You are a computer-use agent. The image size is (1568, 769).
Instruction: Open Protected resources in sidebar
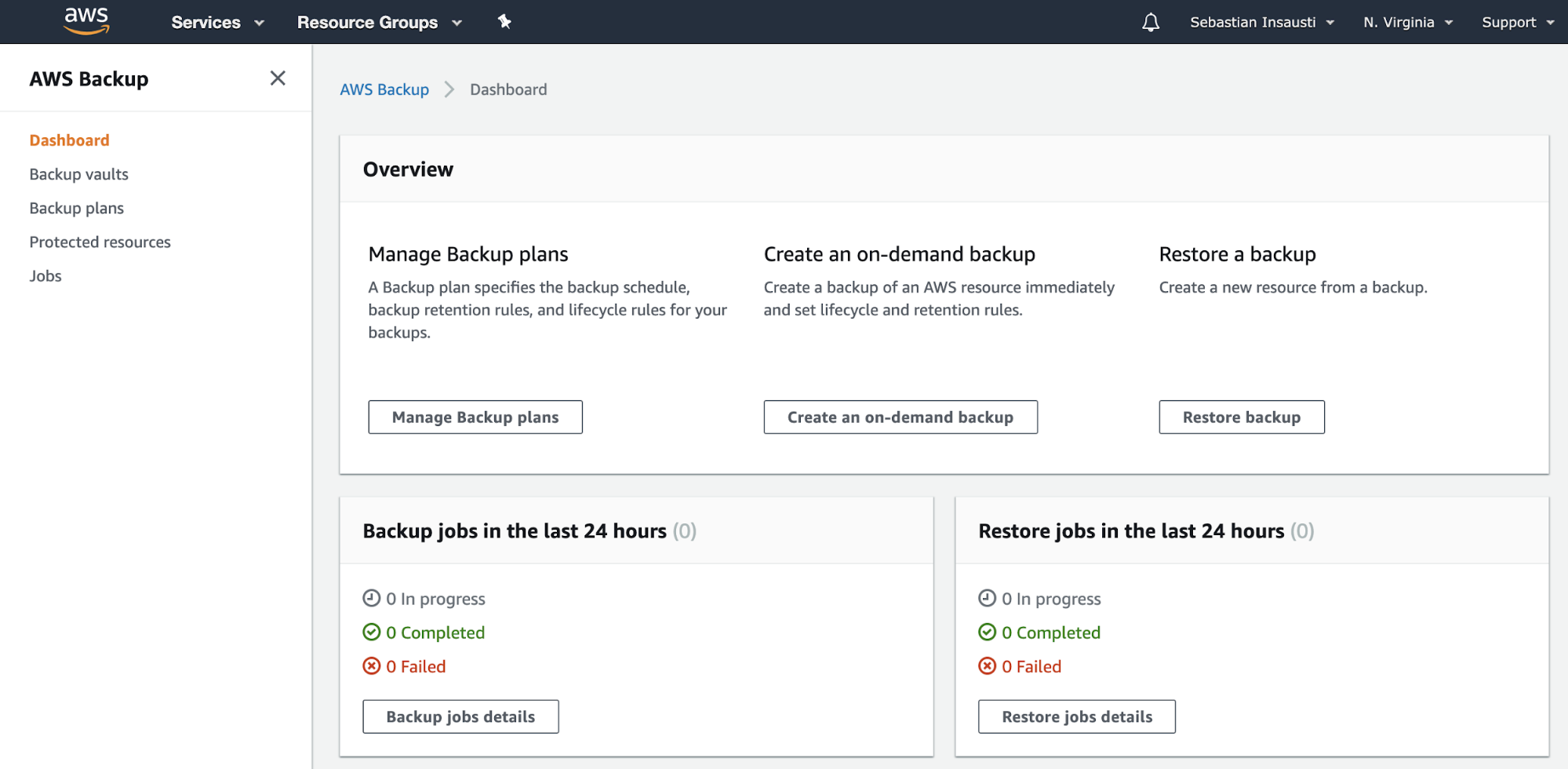click(x=100, y=242)
